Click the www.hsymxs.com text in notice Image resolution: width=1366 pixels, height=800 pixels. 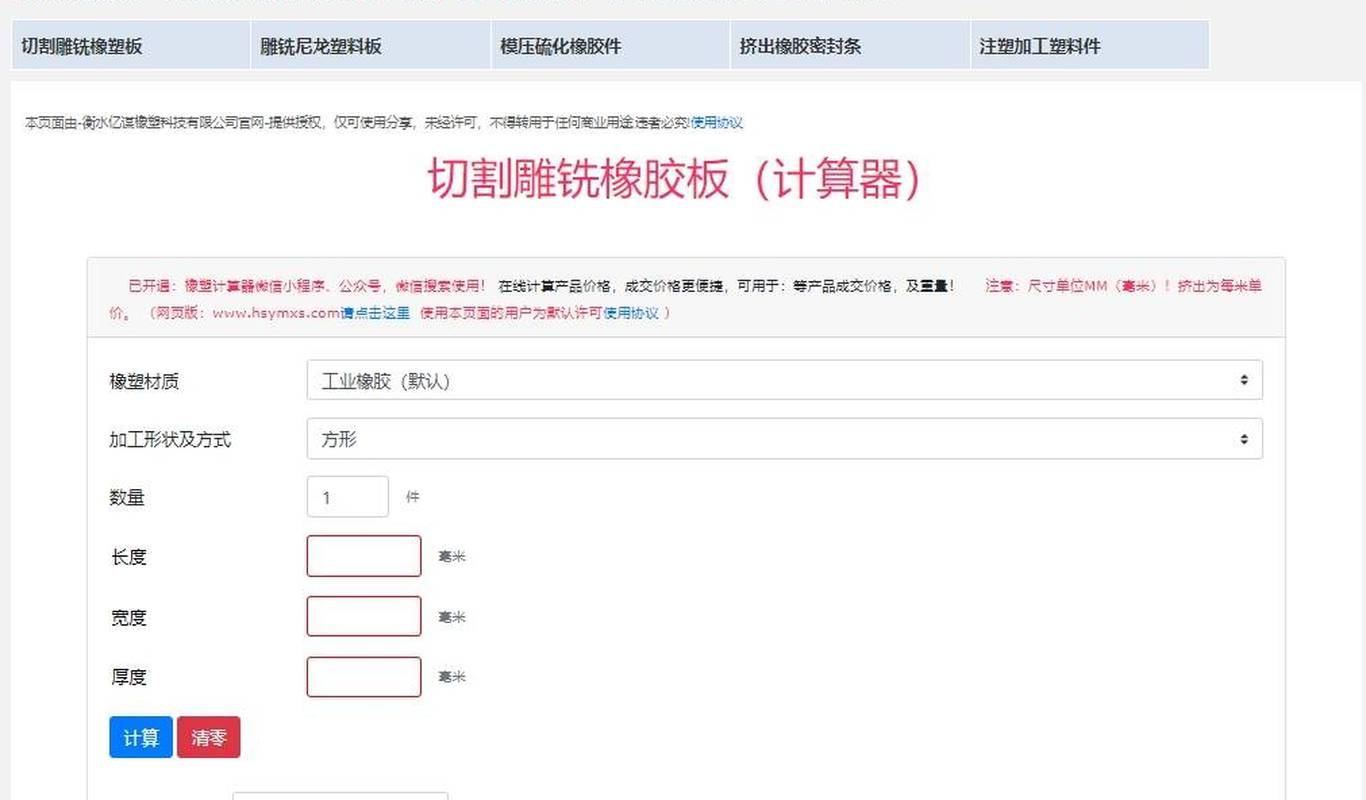(277, 312)
